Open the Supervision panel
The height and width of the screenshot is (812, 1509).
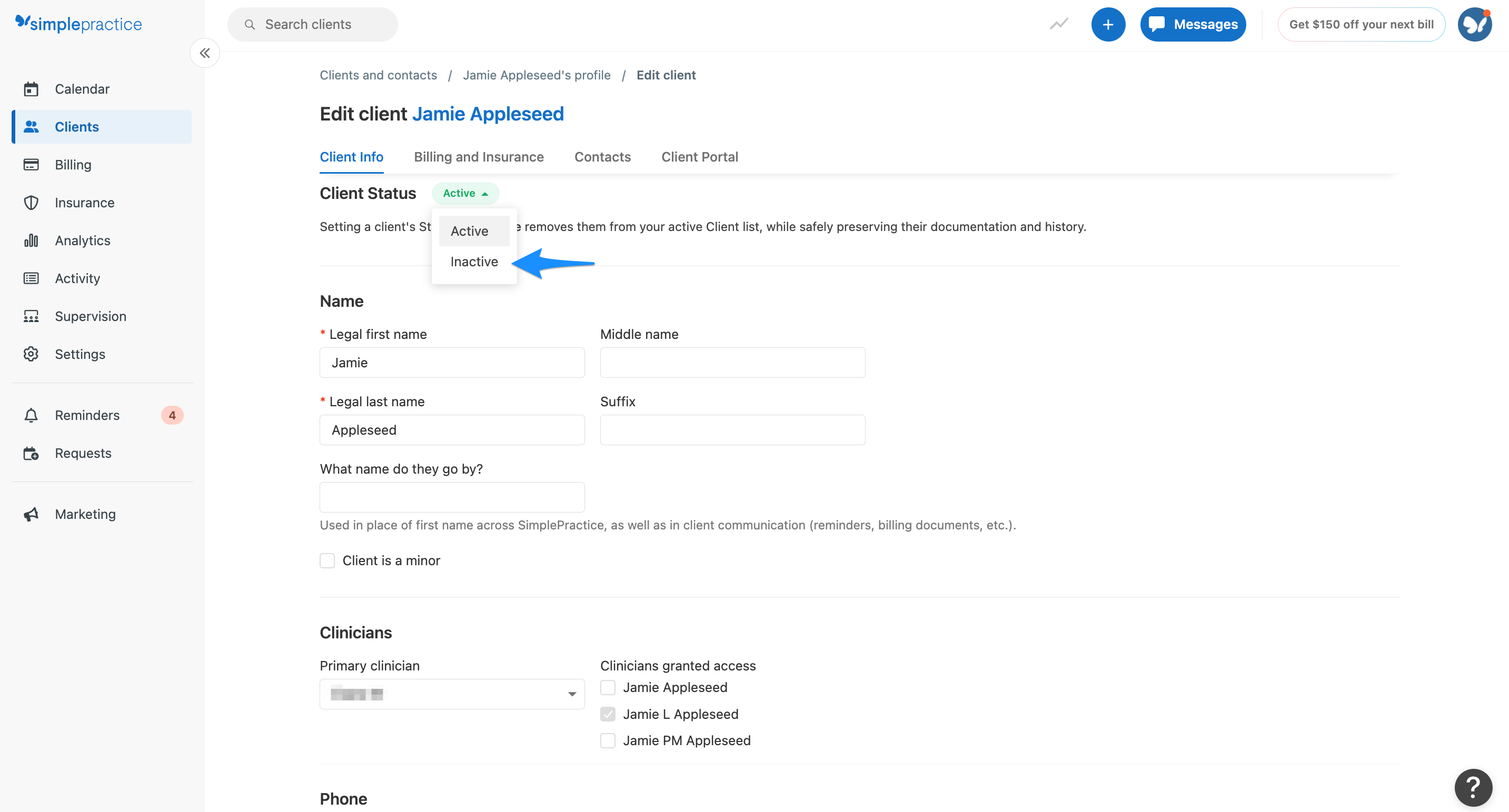[91, 316]
